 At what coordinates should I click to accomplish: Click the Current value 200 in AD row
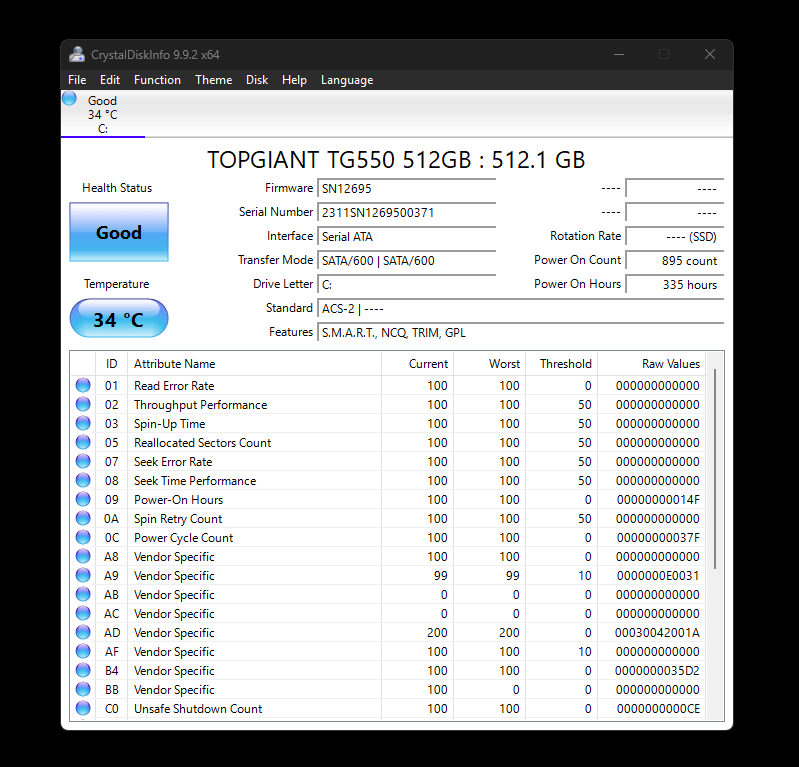[x=437, y=633]
